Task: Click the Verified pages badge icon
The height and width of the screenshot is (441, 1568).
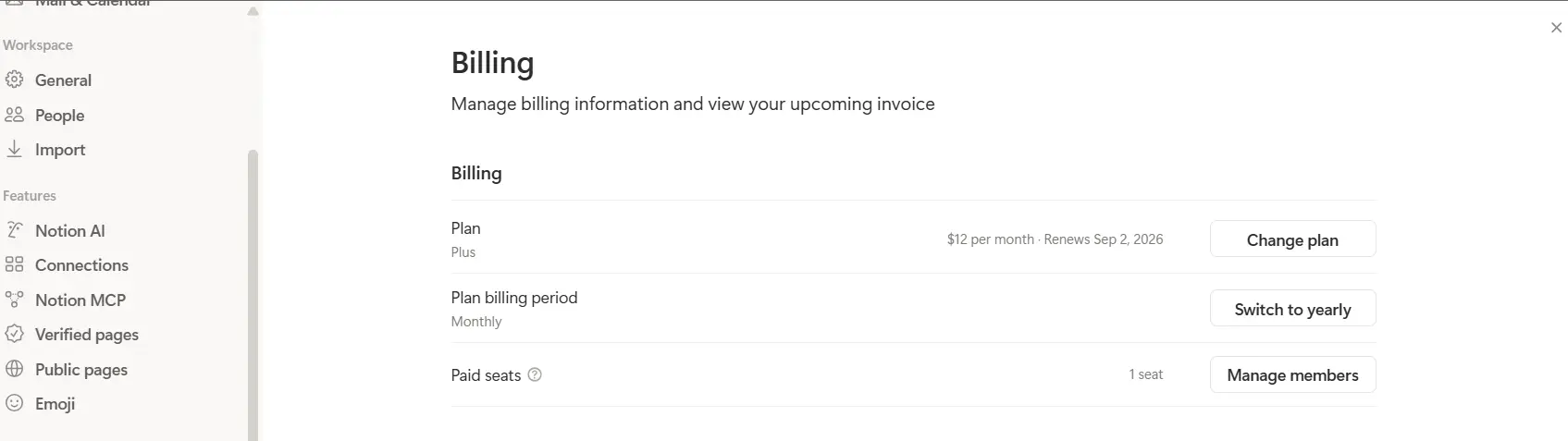Action: 14,334
